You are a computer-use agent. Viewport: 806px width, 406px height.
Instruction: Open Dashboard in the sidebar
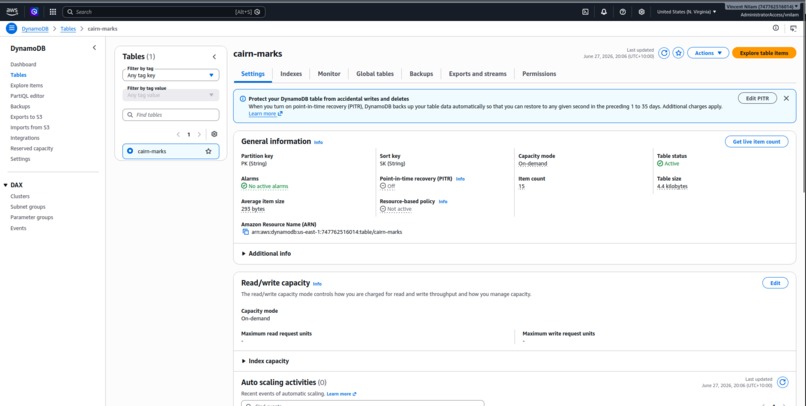[23, 64]
